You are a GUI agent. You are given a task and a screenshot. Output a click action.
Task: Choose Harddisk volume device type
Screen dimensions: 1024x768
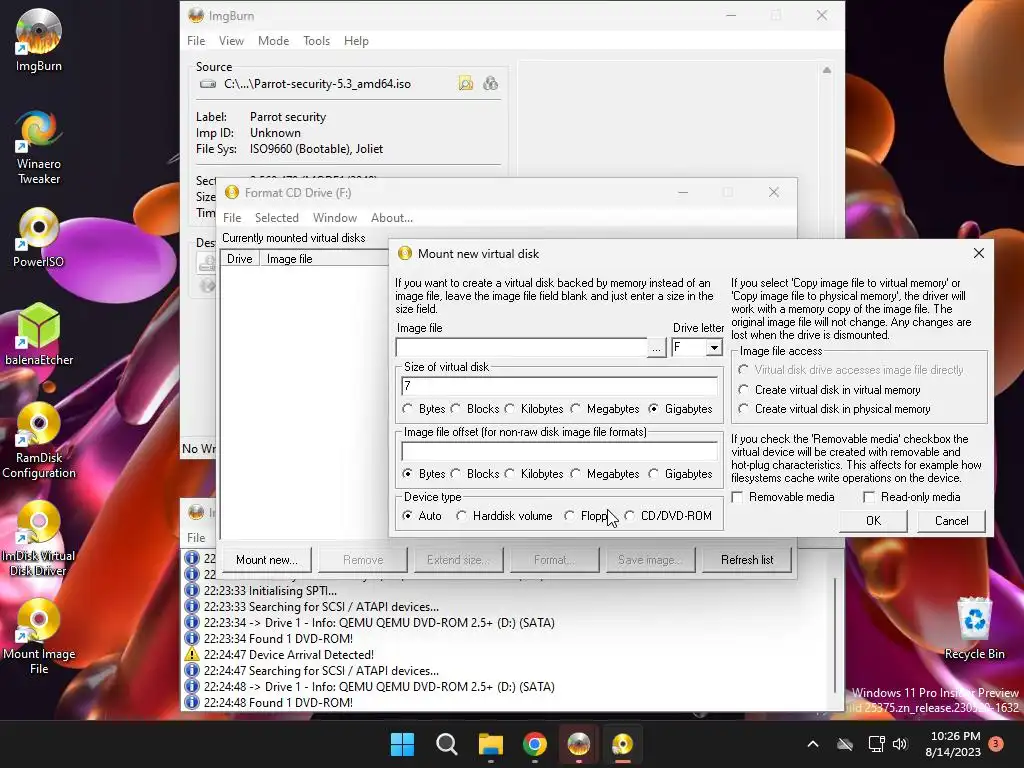click(x=504, y=516)
